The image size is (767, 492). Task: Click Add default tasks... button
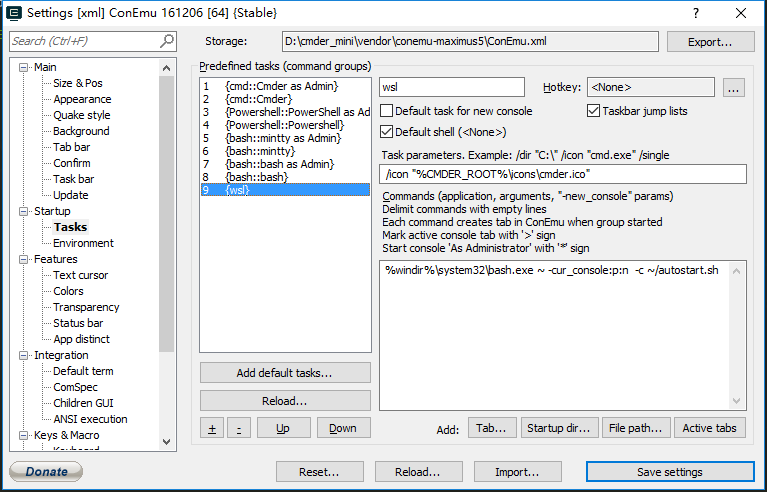[285, 373]
